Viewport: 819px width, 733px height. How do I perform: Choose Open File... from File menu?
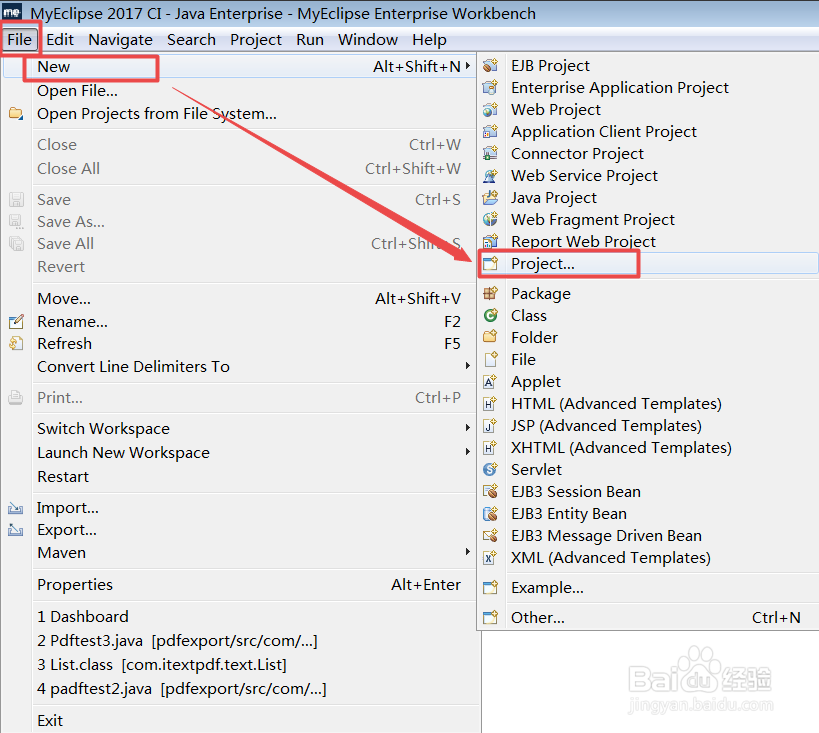point(77,91)
